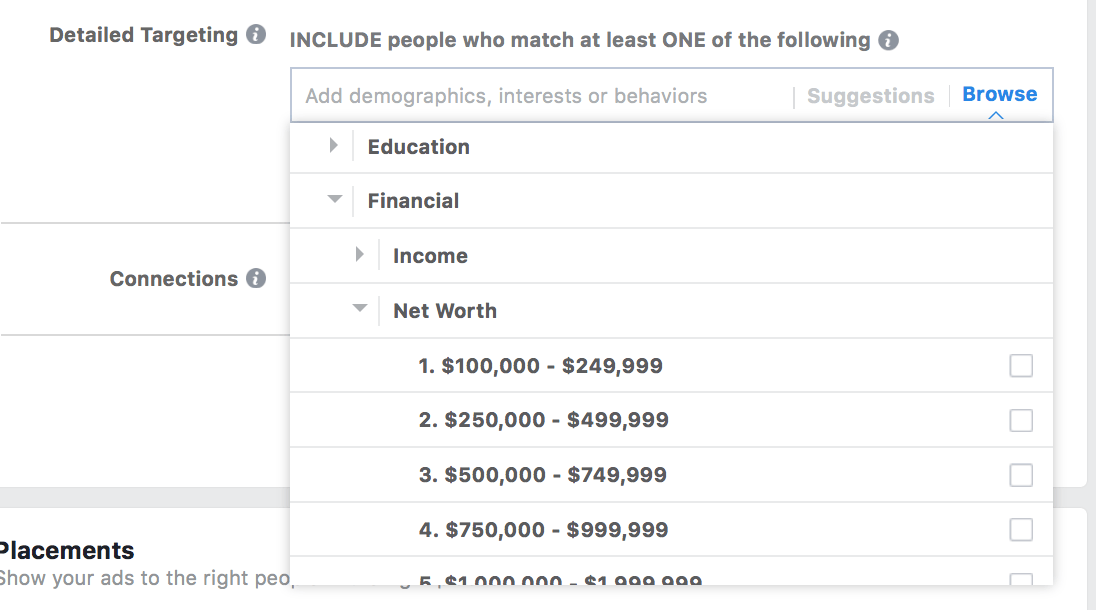Check the $100,000 - $249,999 net worth box

pos(1021,365)
